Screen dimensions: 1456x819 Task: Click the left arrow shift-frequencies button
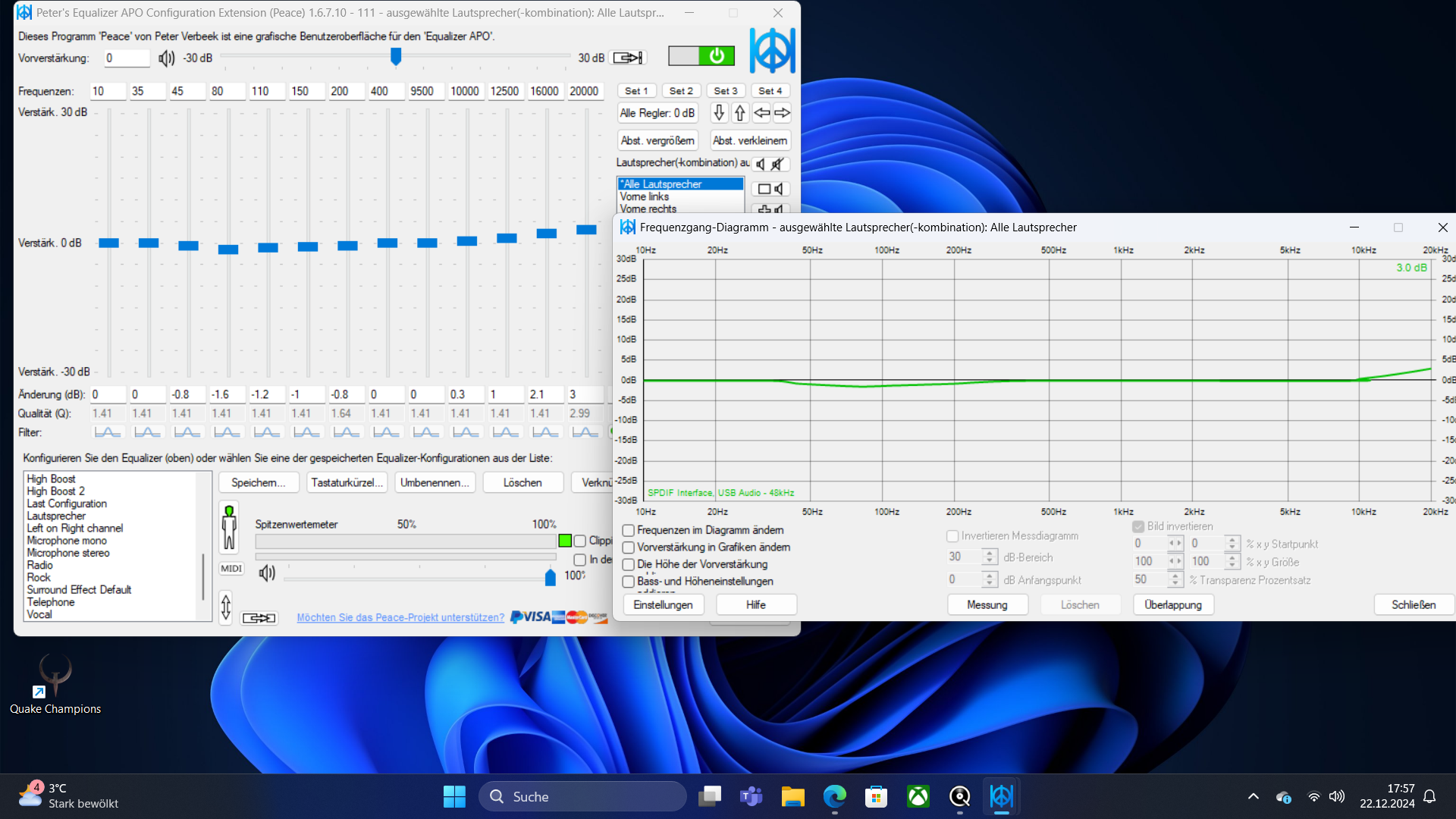point(761,113)
